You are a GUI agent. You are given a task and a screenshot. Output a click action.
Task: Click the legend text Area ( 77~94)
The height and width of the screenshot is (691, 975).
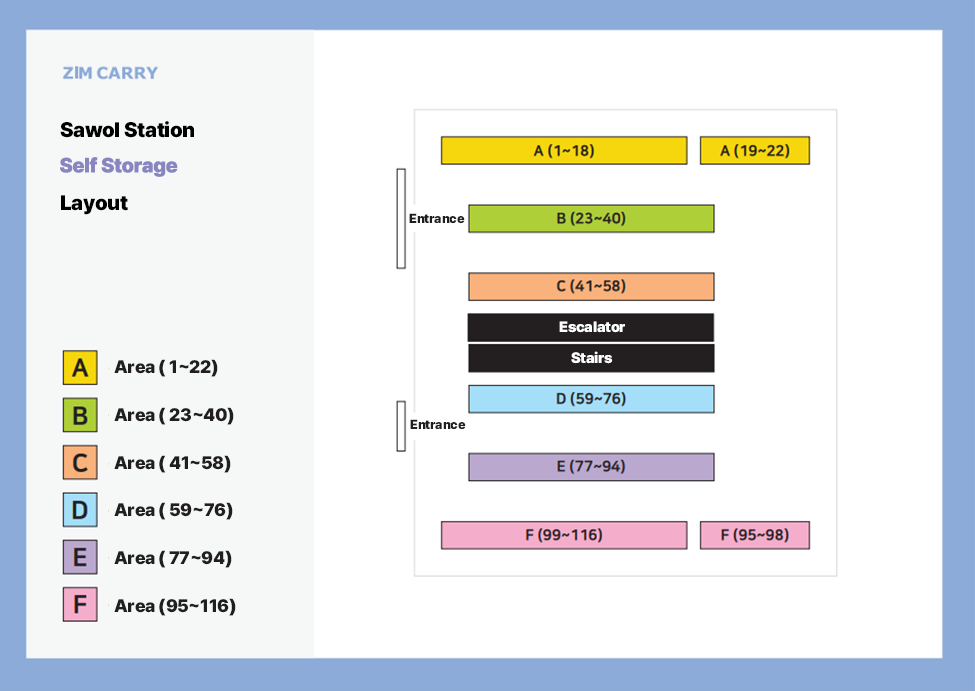(173, 558)
